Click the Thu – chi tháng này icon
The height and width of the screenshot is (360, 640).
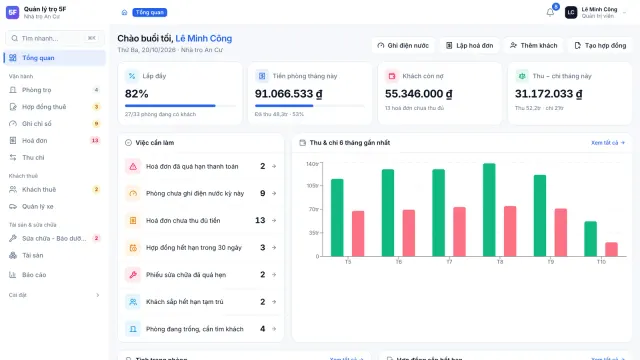pyautogui.click(x=522, y=76)
